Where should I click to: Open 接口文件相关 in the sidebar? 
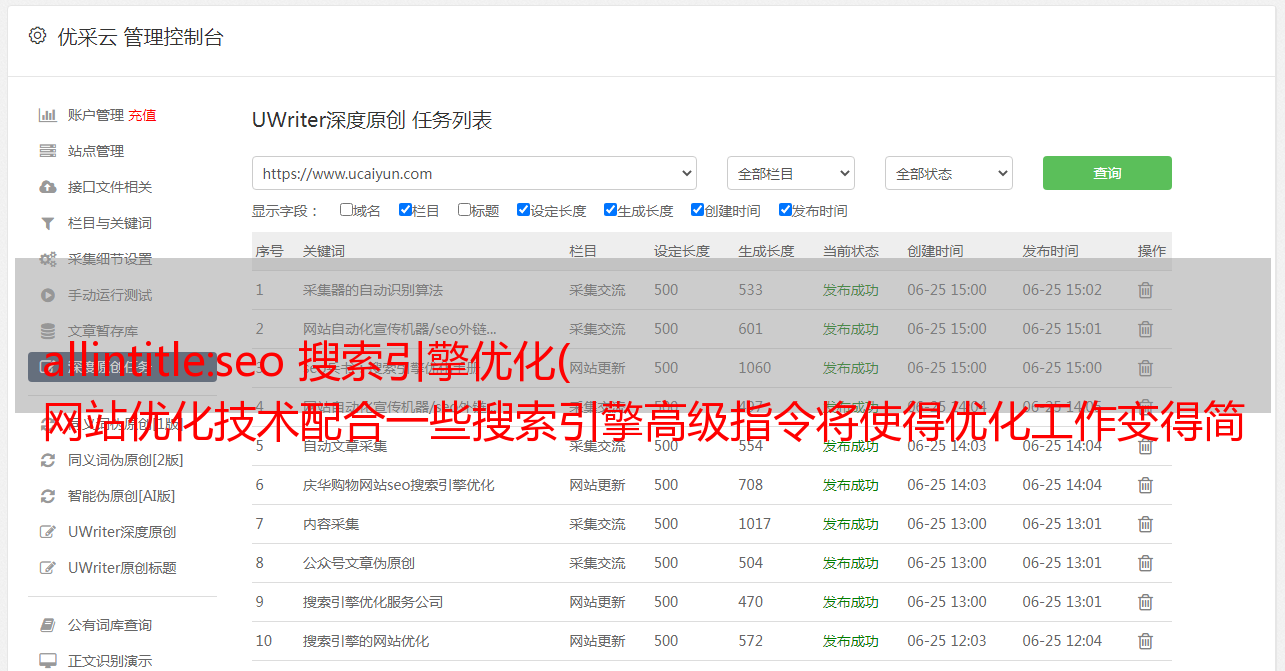tap(110, 187)
